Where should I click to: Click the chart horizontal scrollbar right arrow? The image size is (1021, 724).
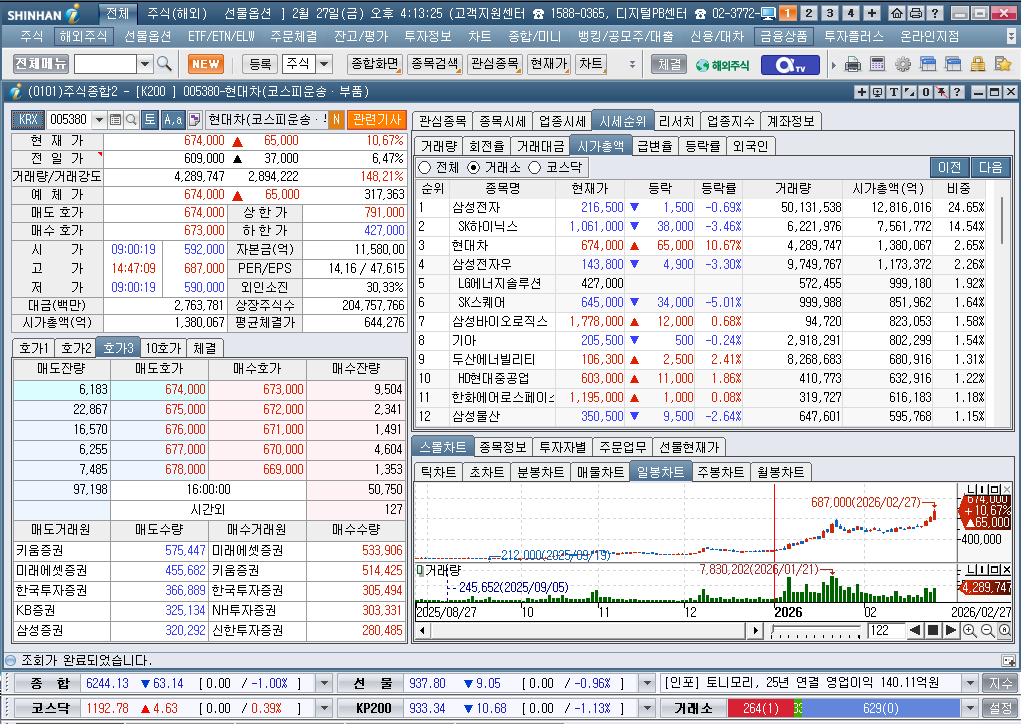tap(755, 630)
